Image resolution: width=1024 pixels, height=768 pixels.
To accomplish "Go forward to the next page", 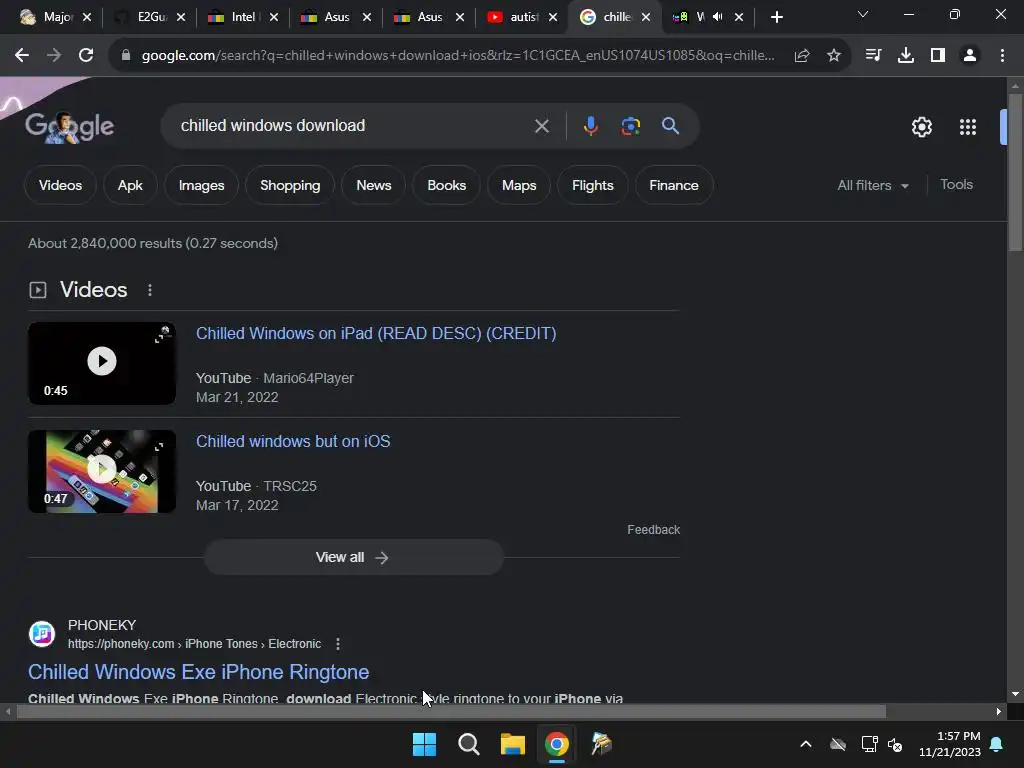I will [x=54, y=56].
